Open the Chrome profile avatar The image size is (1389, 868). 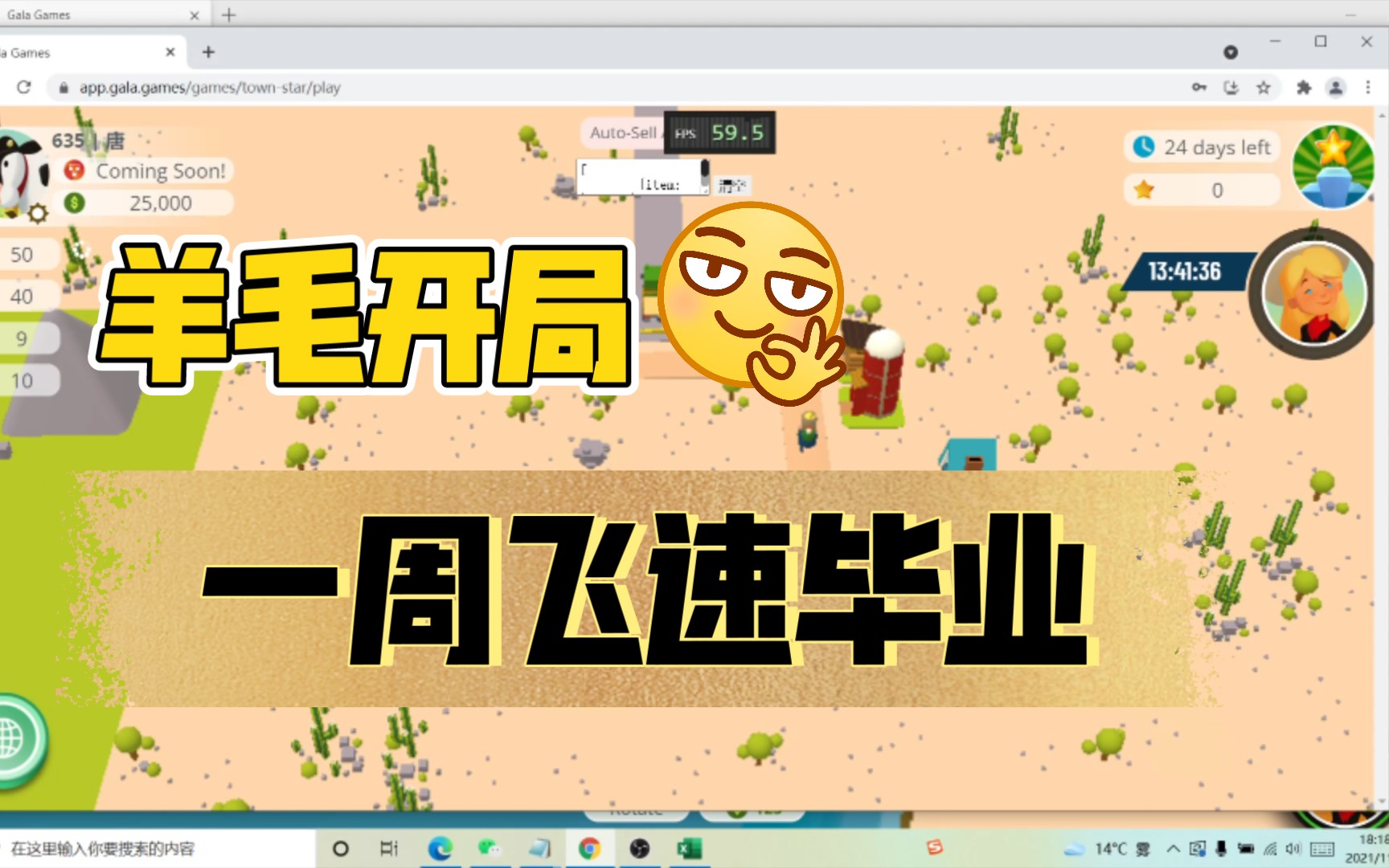(x=1336, y=88)
